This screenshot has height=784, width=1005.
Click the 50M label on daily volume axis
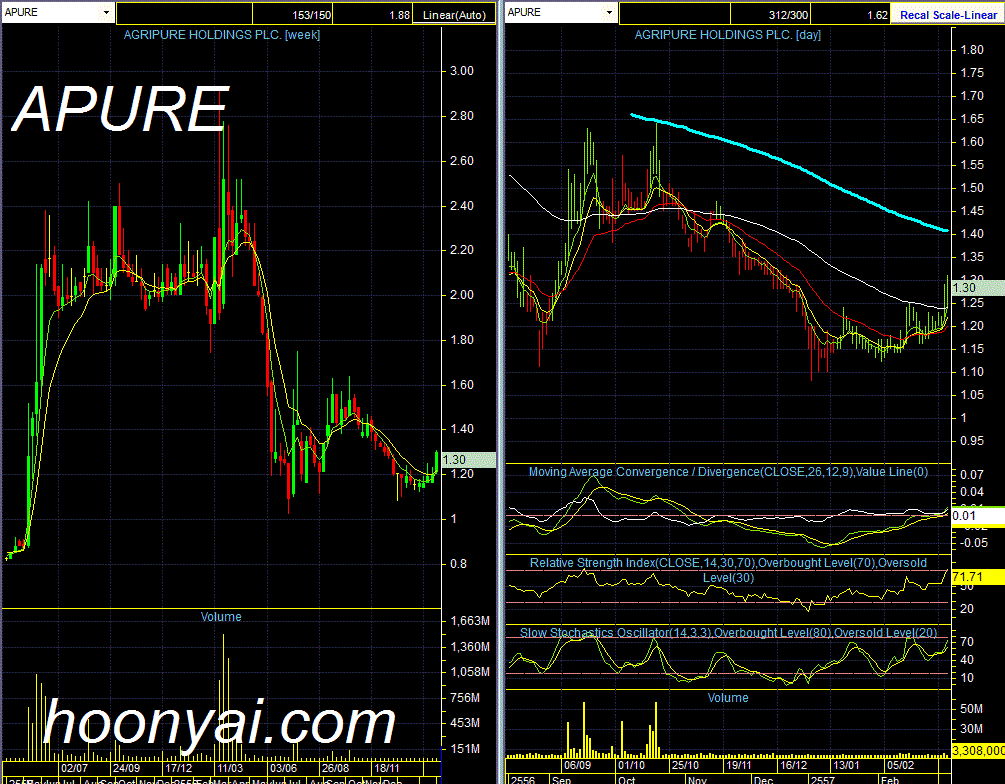coord(971,708)
